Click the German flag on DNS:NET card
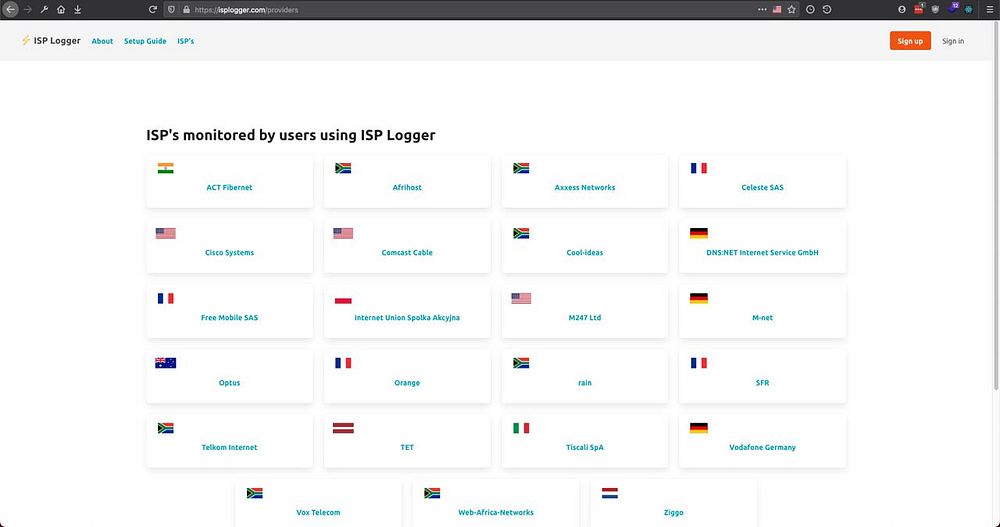 [x=698, y=234]
